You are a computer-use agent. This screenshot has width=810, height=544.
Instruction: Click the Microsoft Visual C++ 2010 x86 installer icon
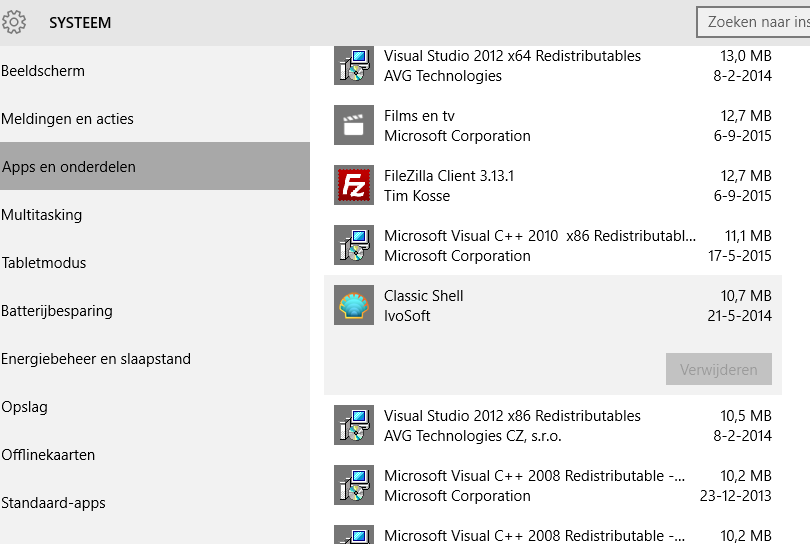354,245
